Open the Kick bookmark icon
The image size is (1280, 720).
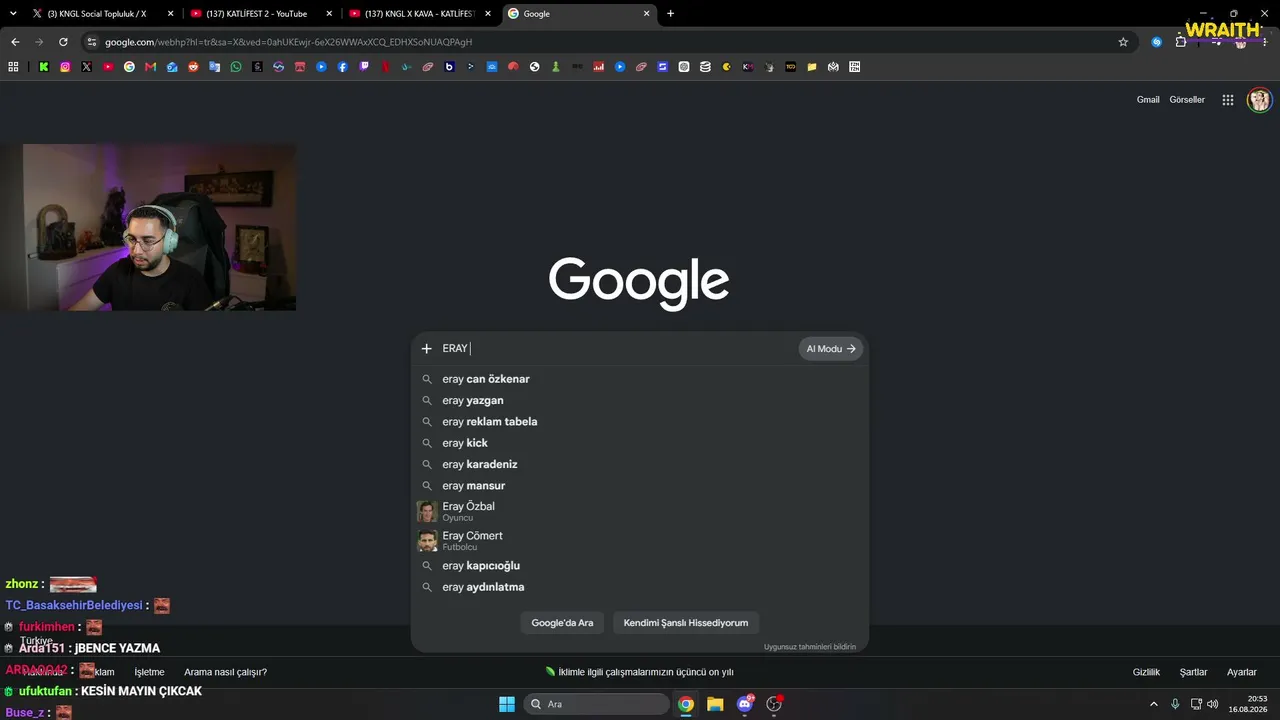click(x=44, y=67)
